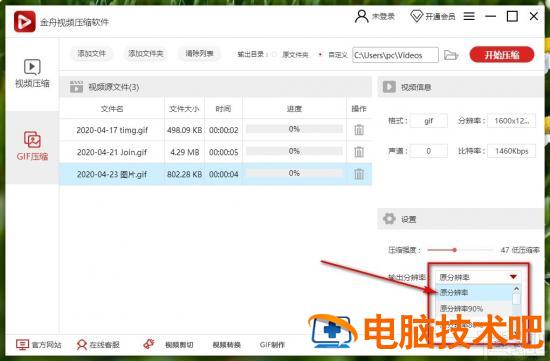The image size is (550, 361).
Task: Click 清除列表 clear list button
Action: coord(199,54)
